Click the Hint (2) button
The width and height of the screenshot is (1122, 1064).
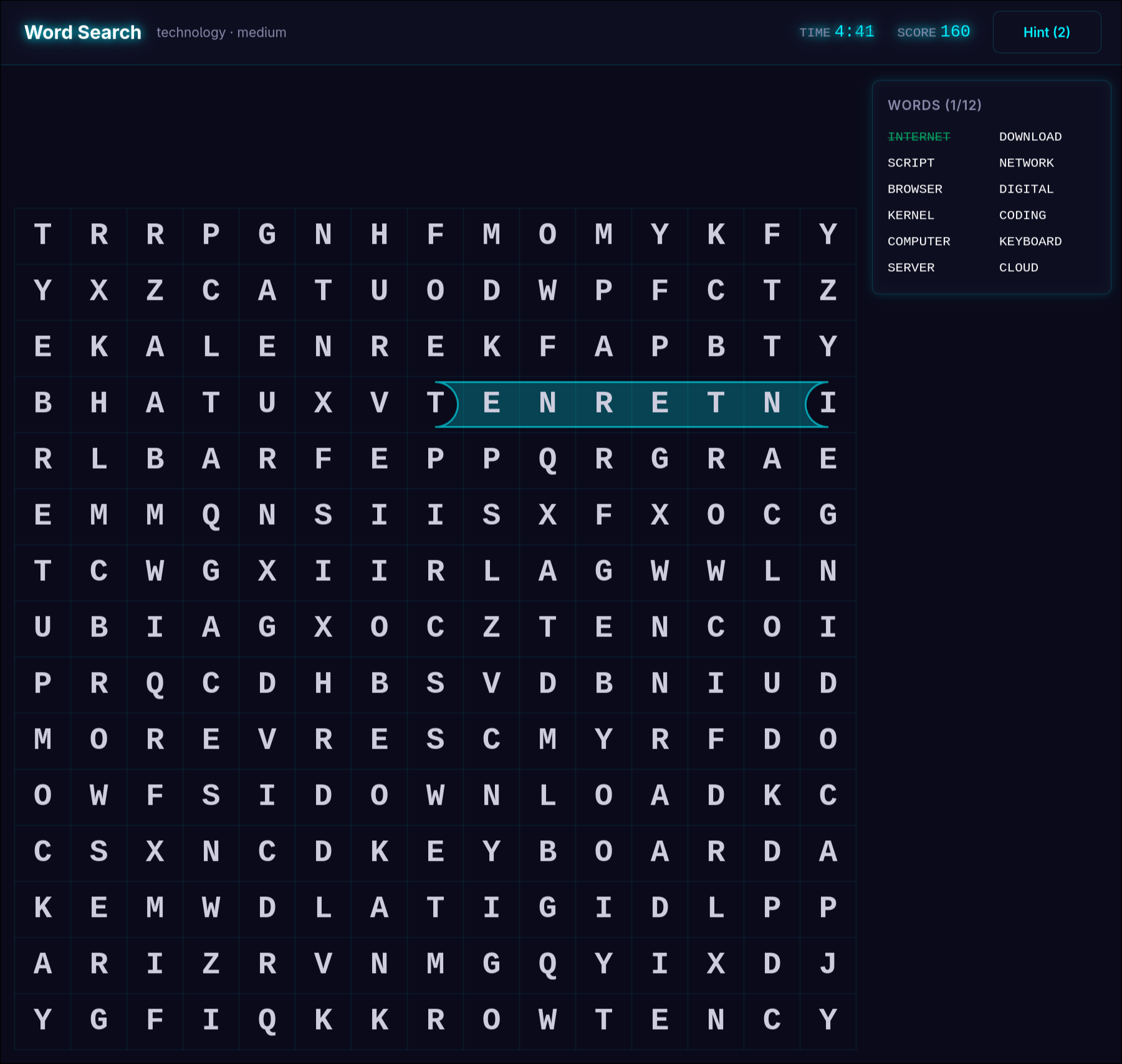coord(1047,32)
